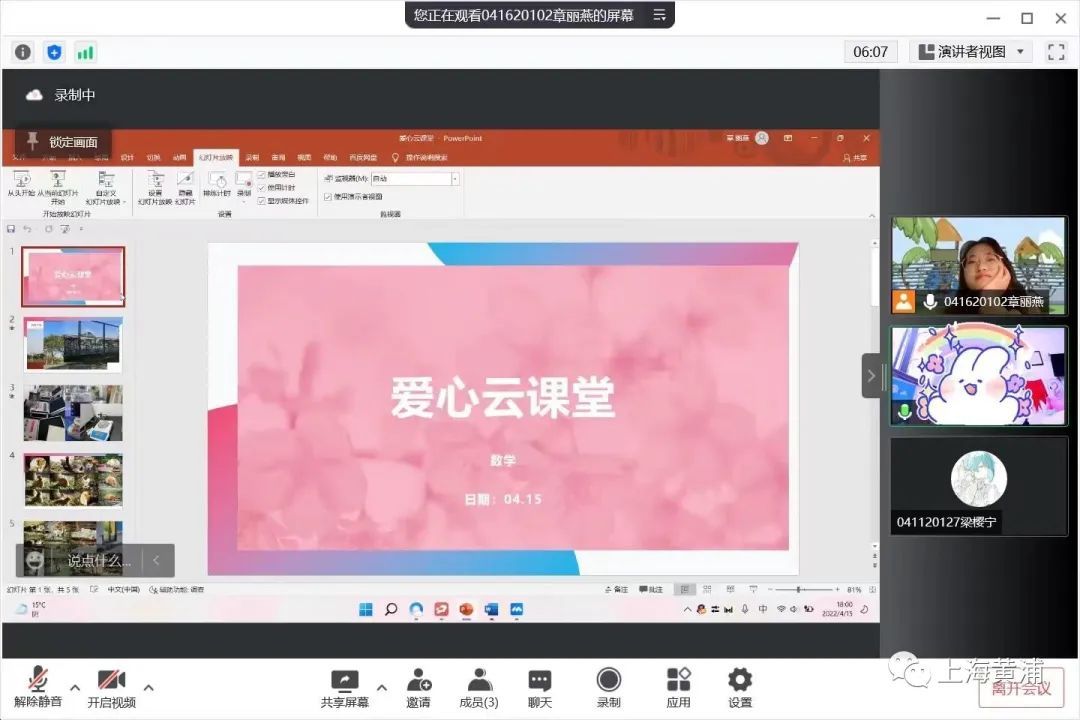Select the 041620102章丽燕 video tile
Screen dimensions: 1080x720
click(978, 266)
